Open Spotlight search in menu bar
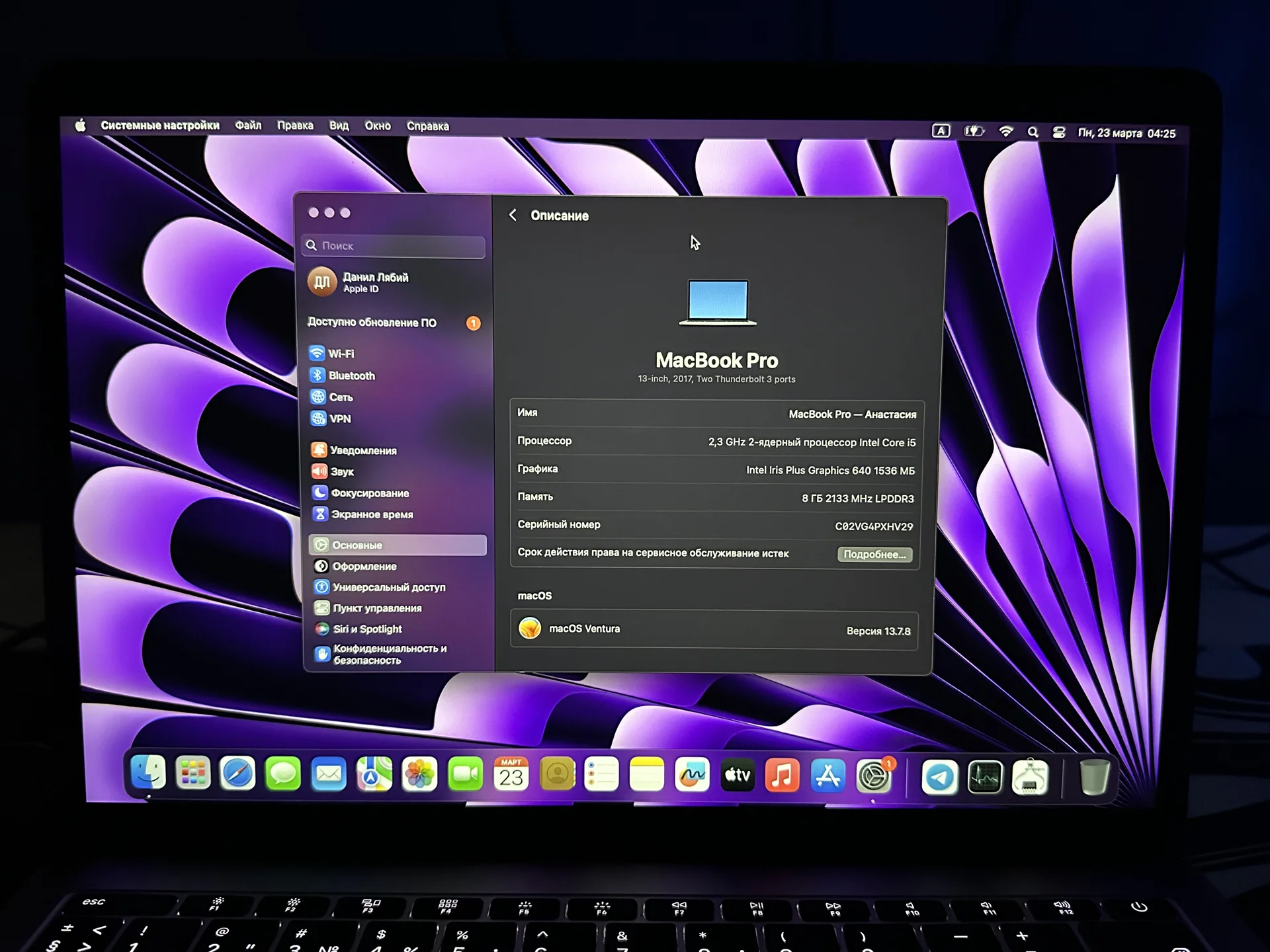Viewport: 1270px width, 952px height. [x=1033, y=132]
